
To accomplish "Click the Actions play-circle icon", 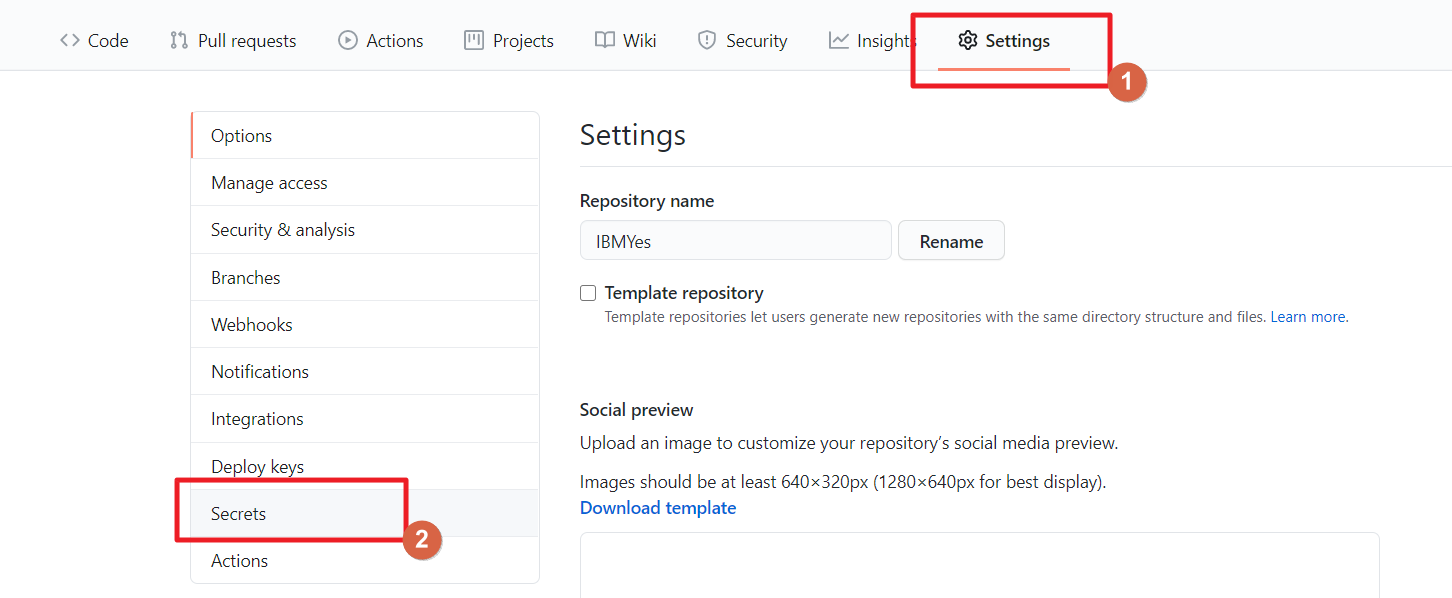I will (348, 41).
